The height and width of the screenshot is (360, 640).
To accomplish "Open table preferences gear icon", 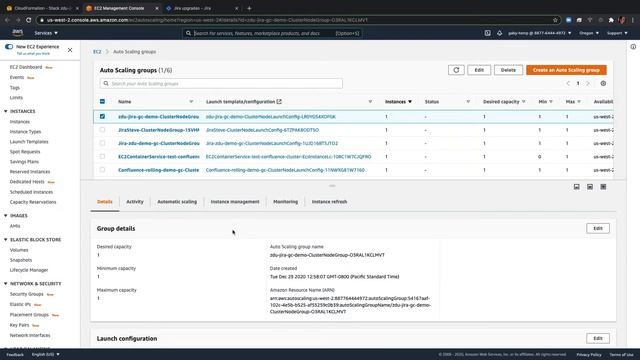I will tap(603, 83).
